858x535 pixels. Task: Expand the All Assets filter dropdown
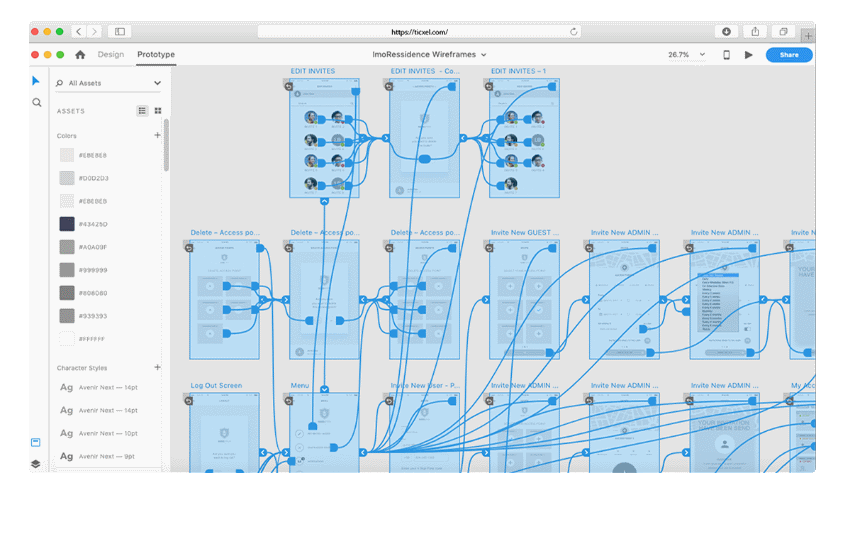tap(158, 83)
